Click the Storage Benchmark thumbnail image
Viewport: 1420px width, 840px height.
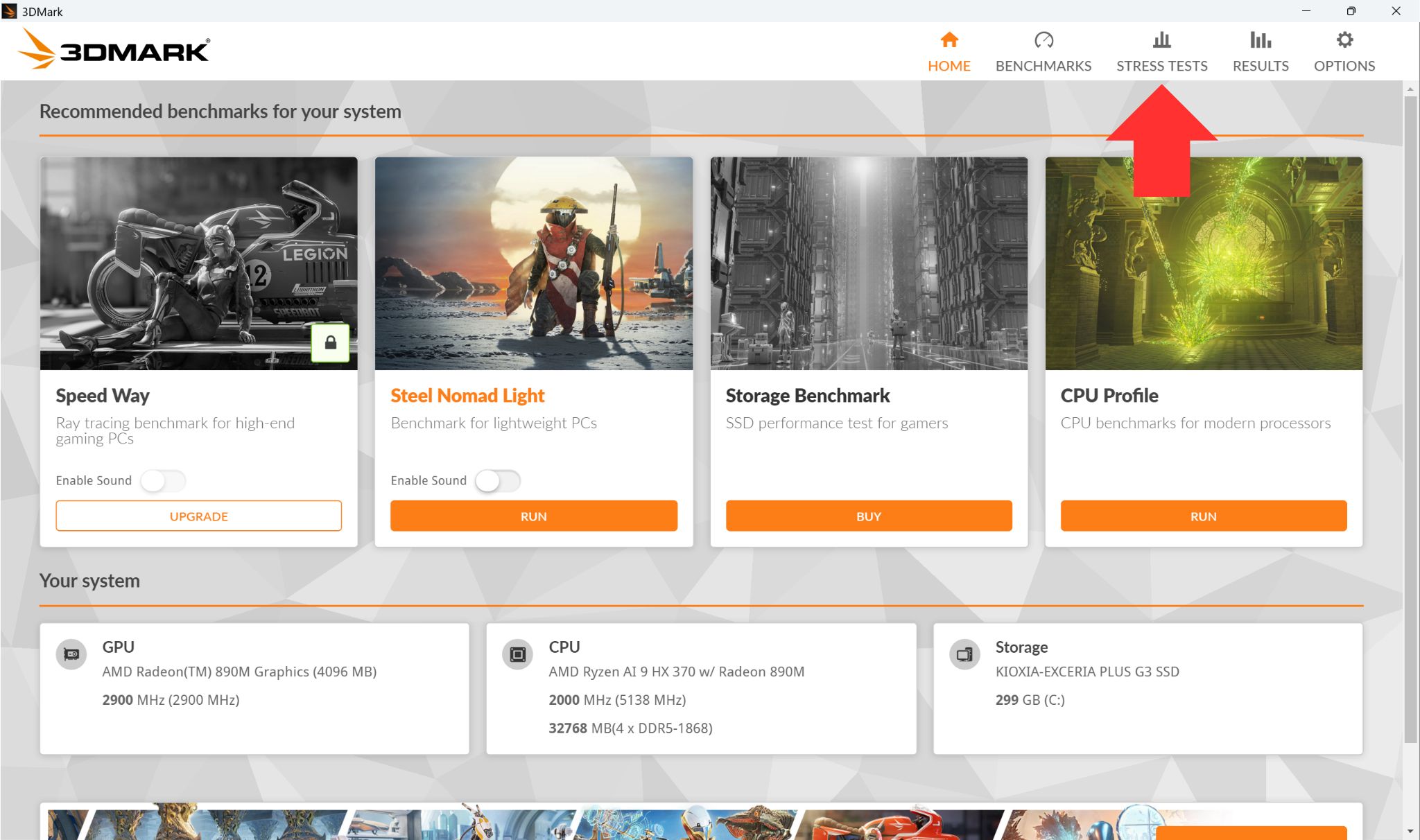click(x=869, y=263)
